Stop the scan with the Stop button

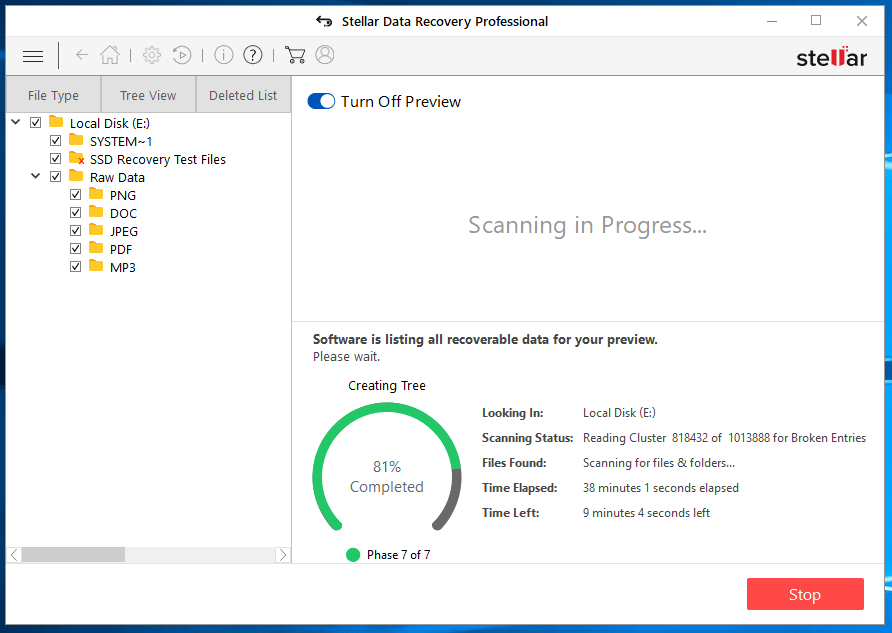coord(805,594)
